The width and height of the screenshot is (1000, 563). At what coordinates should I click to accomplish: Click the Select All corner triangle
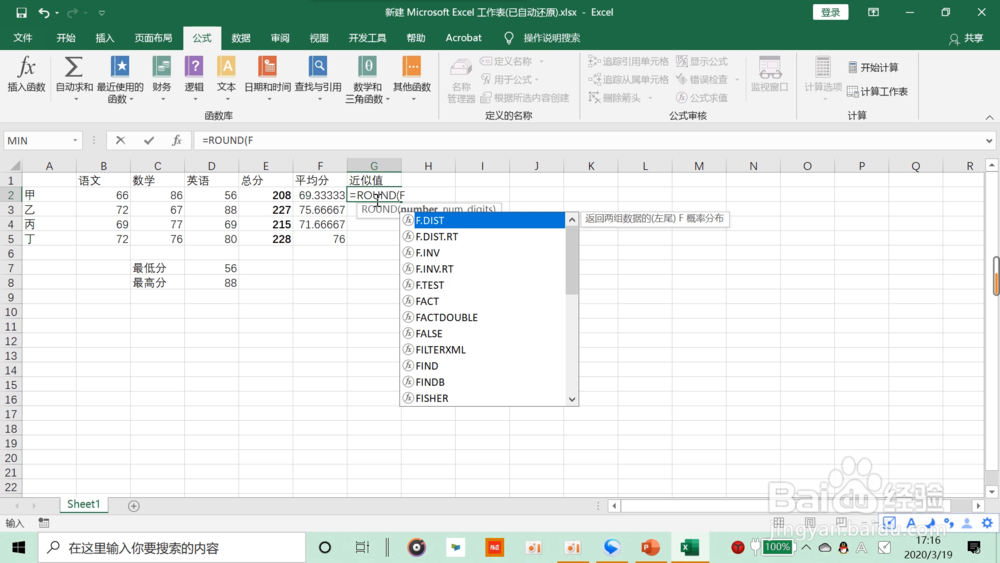tap(14, 166)
